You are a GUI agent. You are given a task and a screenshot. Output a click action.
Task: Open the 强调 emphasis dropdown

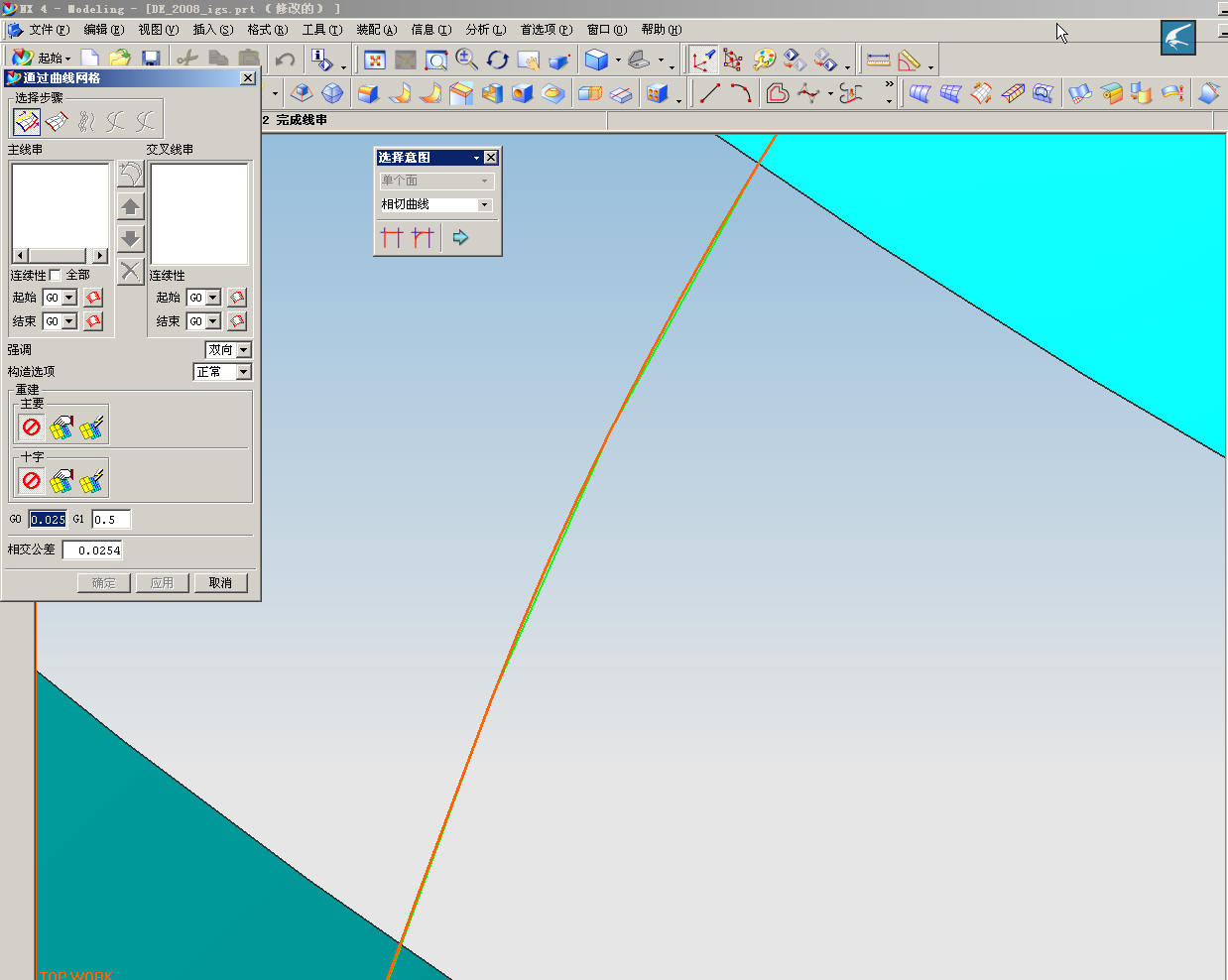pos(244,350)
